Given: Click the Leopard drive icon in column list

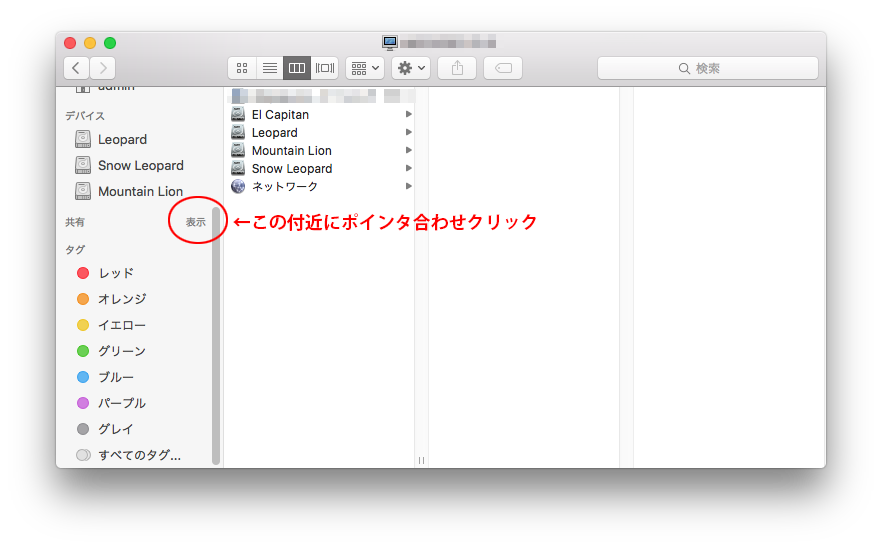Looking at the screenshot, I should (238, 132).
